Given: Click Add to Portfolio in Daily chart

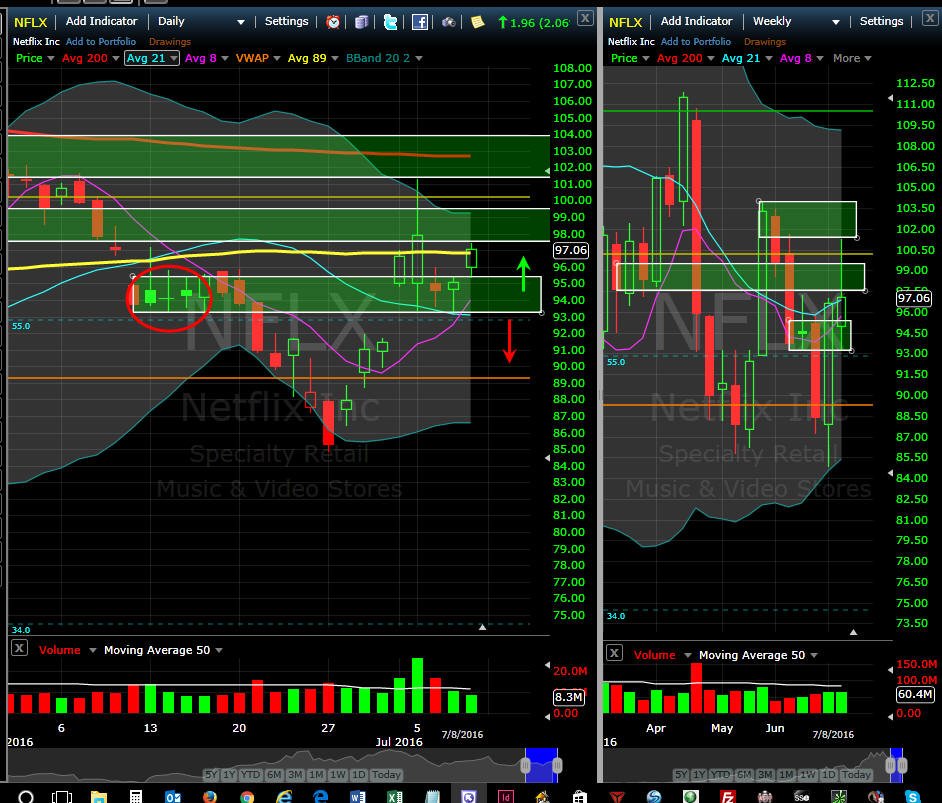Looking at the screenshot, I should [x=101, y=41].
